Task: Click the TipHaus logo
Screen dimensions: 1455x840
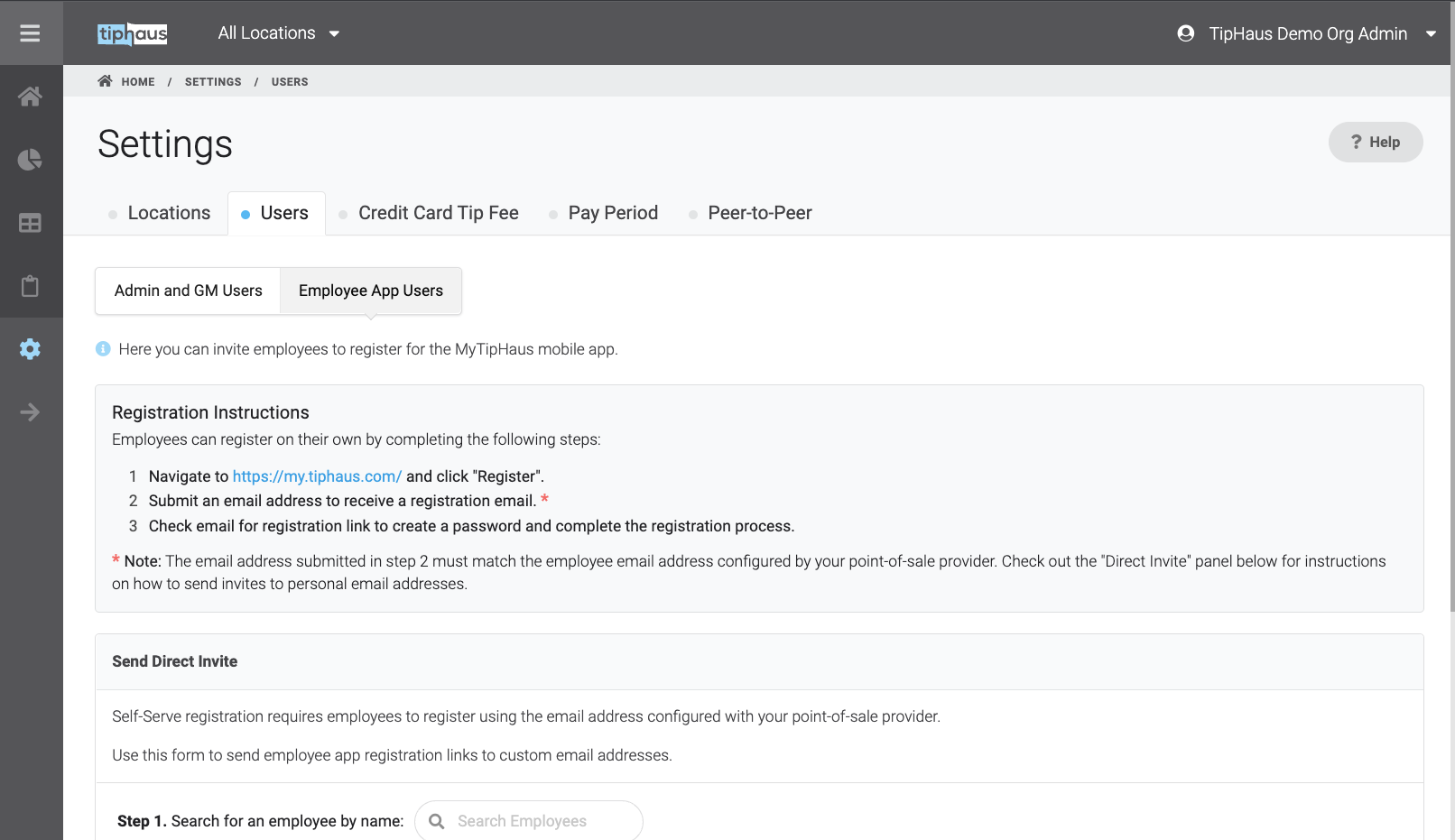Action: click(x=132, y=33)
